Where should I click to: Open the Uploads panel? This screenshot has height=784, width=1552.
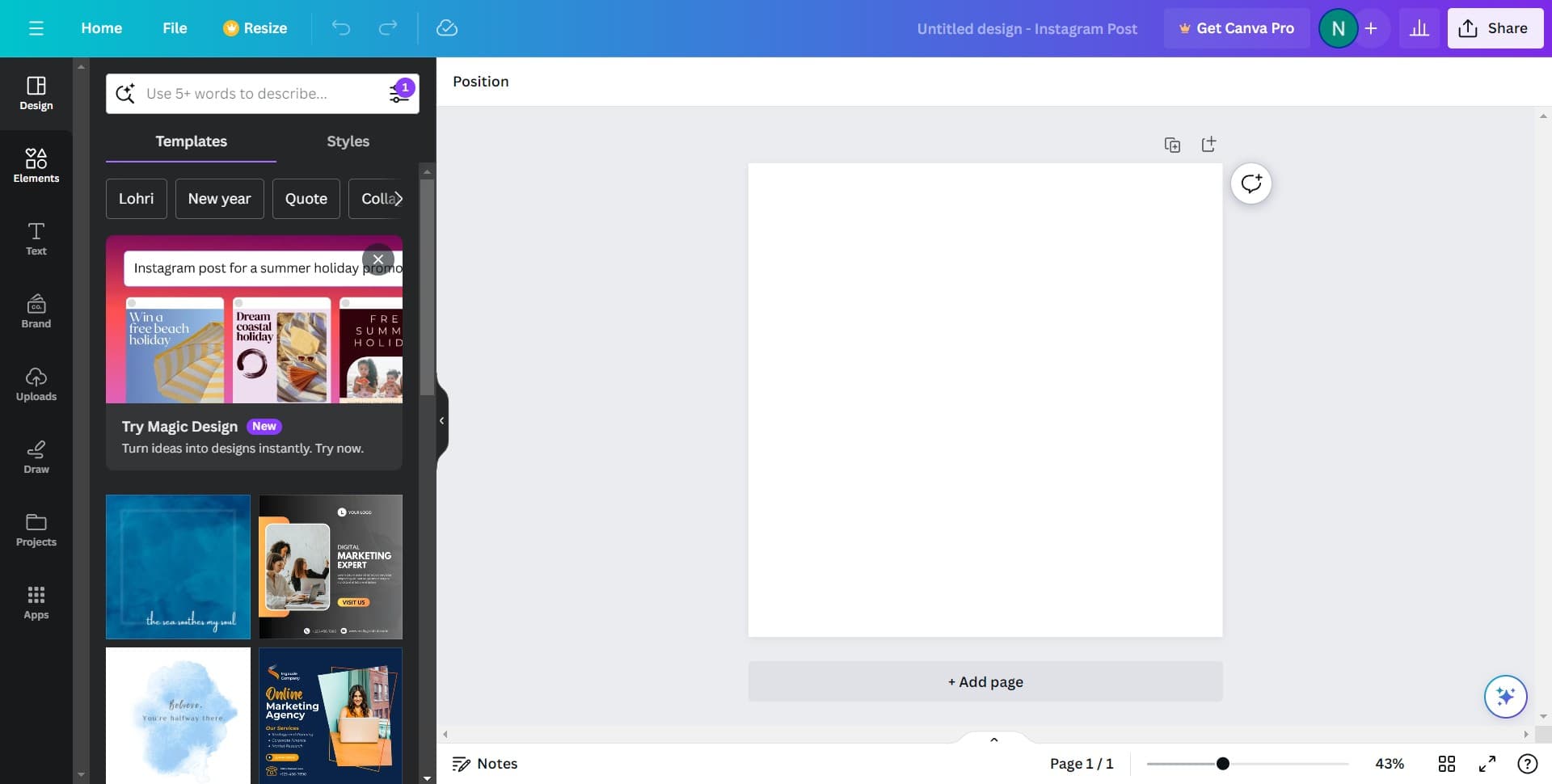[36, 384]
